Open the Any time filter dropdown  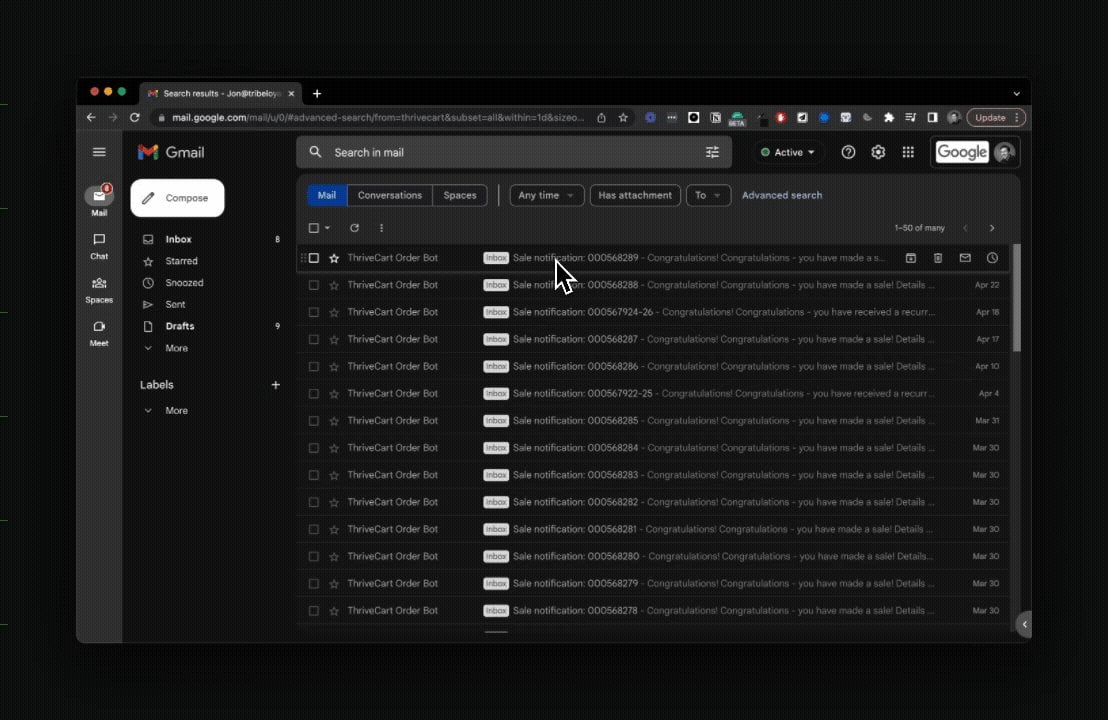[546, 195]
